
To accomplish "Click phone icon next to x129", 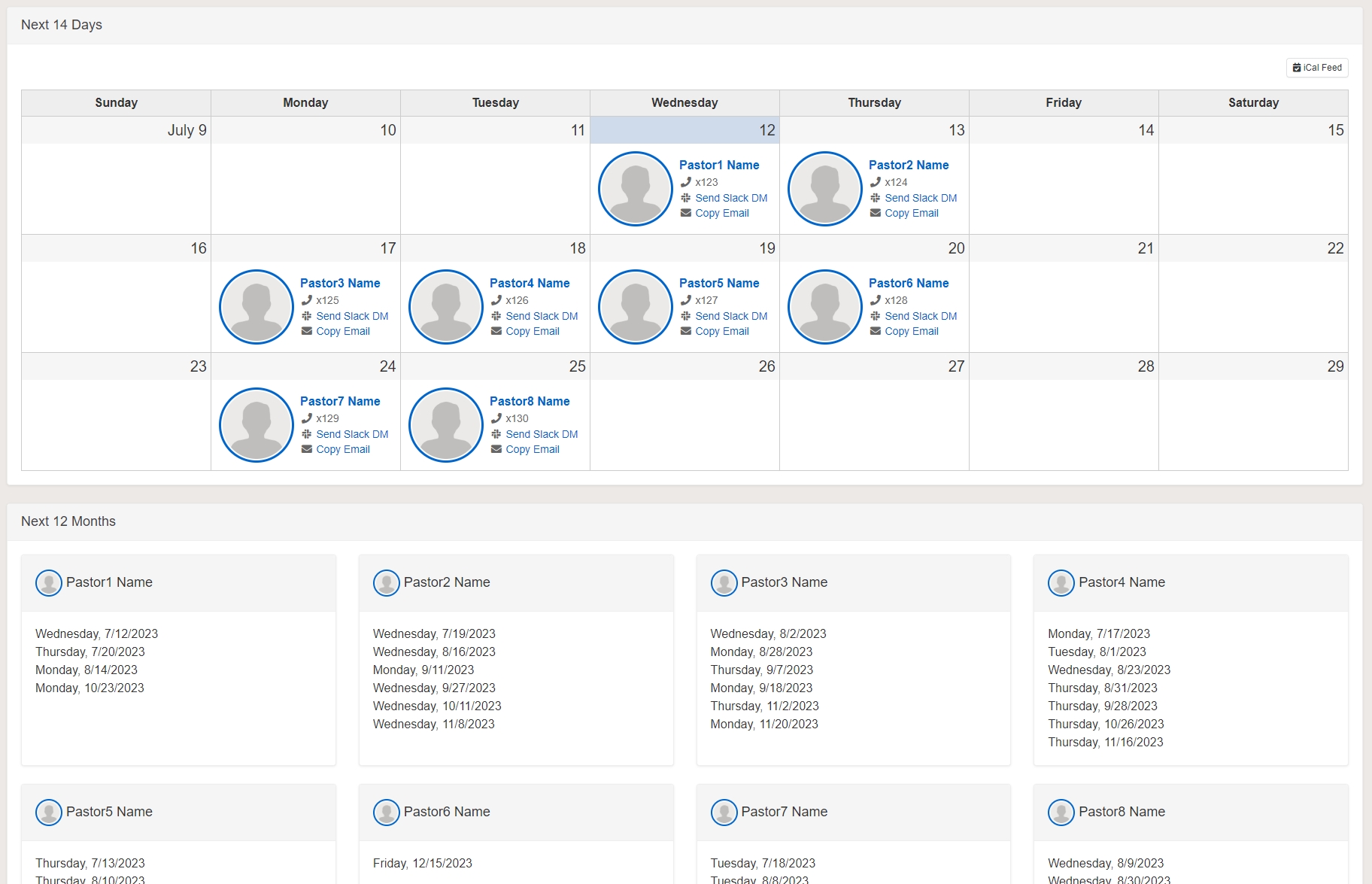I will 307,418.
